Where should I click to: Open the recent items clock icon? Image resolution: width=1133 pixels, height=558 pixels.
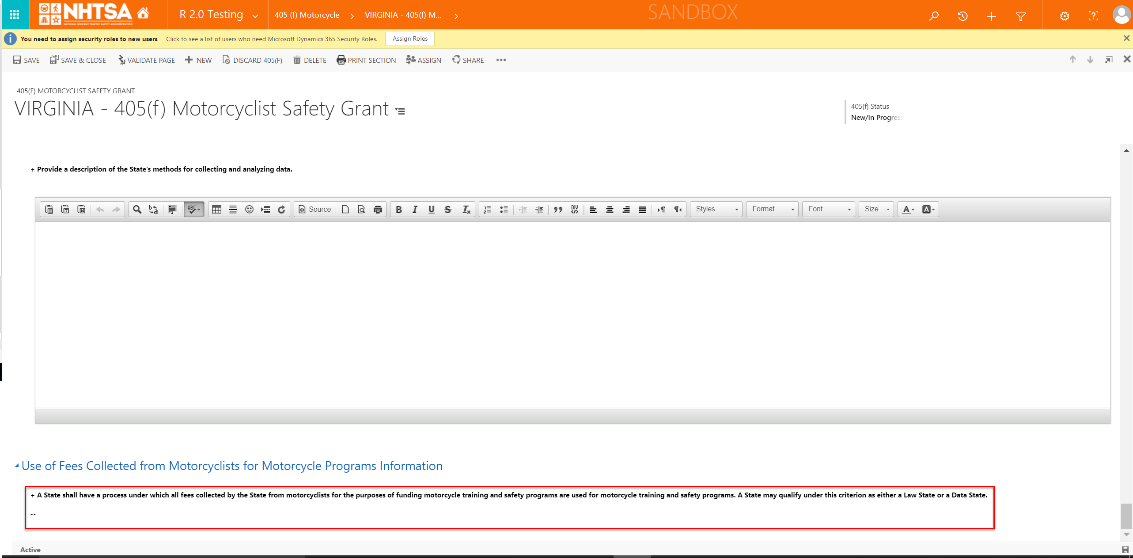click(963, 16)
